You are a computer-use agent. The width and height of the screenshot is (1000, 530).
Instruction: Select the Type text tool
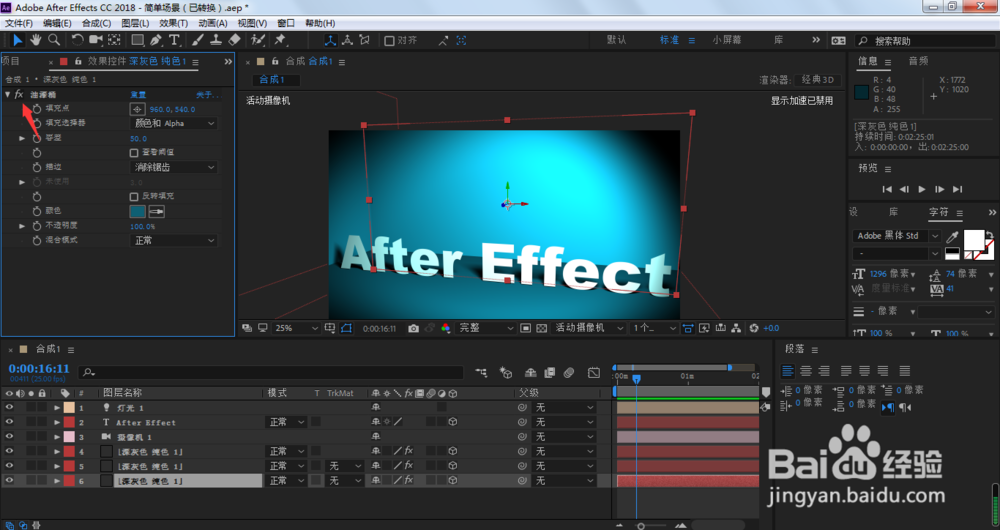(174, 40)
